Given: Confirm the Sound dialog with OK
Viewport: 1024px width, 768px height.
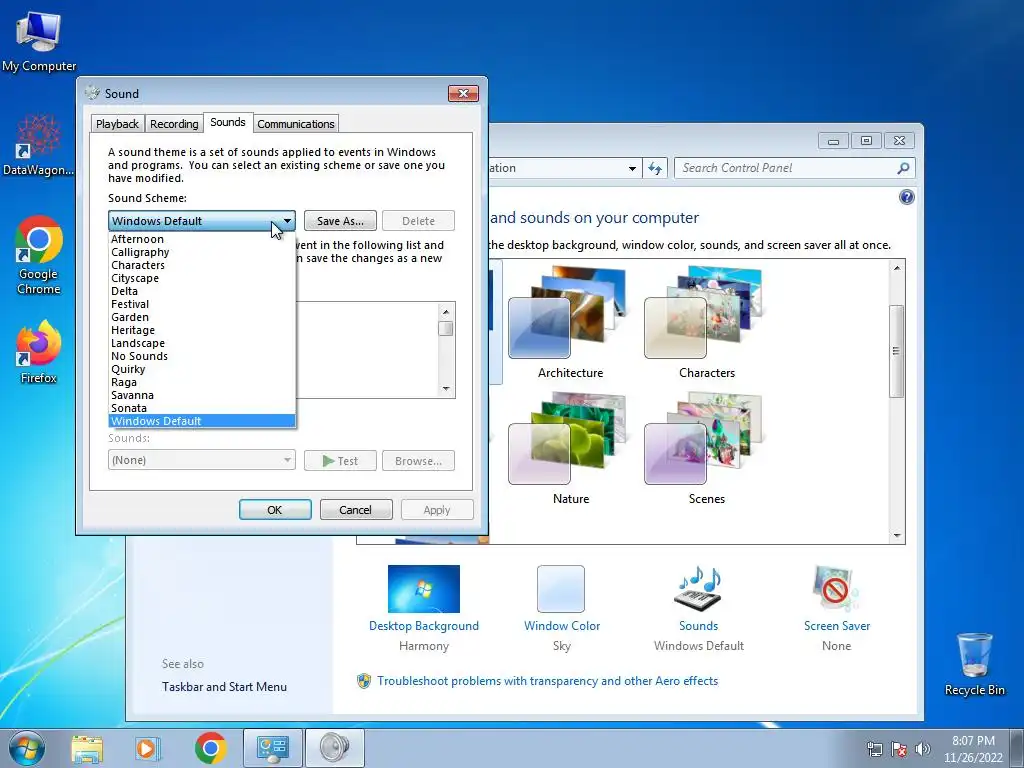Looking at the screenshot, I should [275, 510].
